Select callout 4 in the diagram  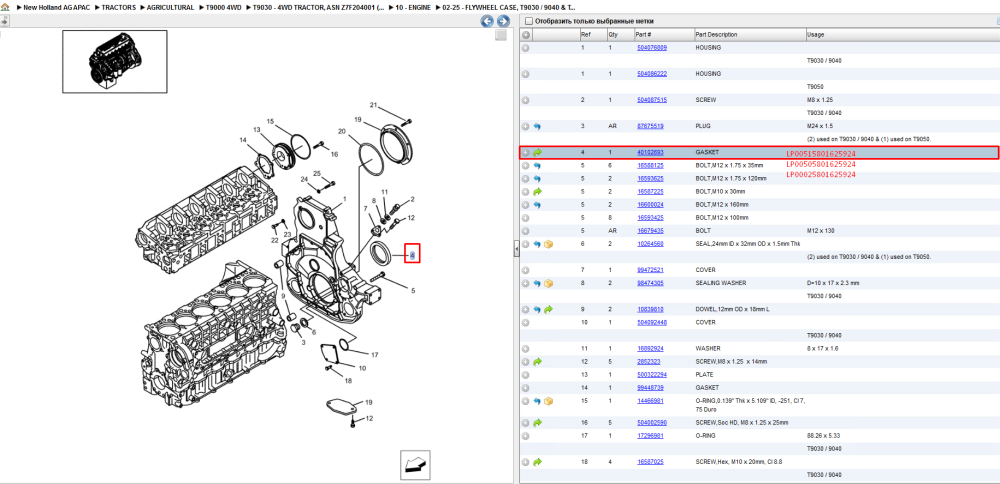click(x=413, y=254)
